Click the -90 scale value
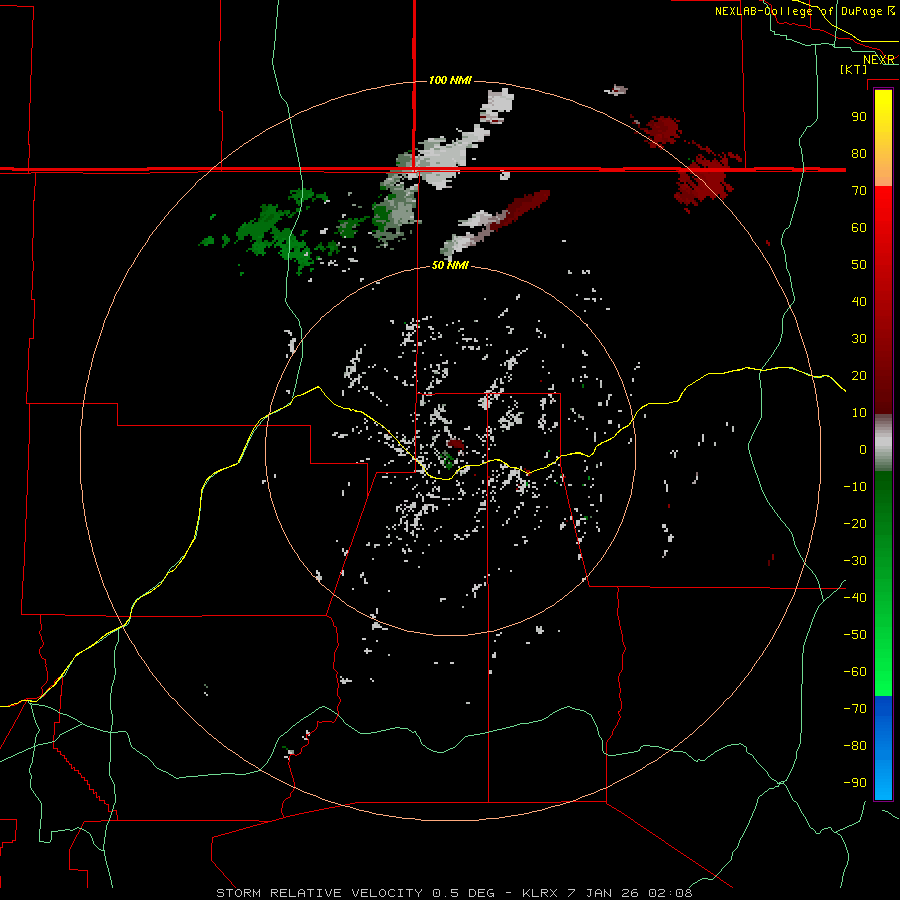This screenshot has width=900, height=900. pos(855,783)
